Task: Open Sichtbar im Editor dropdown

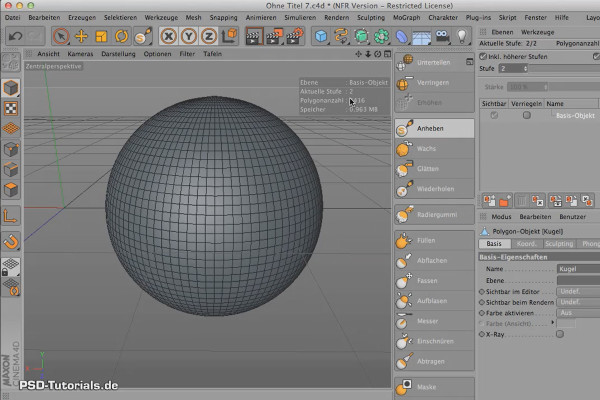Action: pos(578,291)
